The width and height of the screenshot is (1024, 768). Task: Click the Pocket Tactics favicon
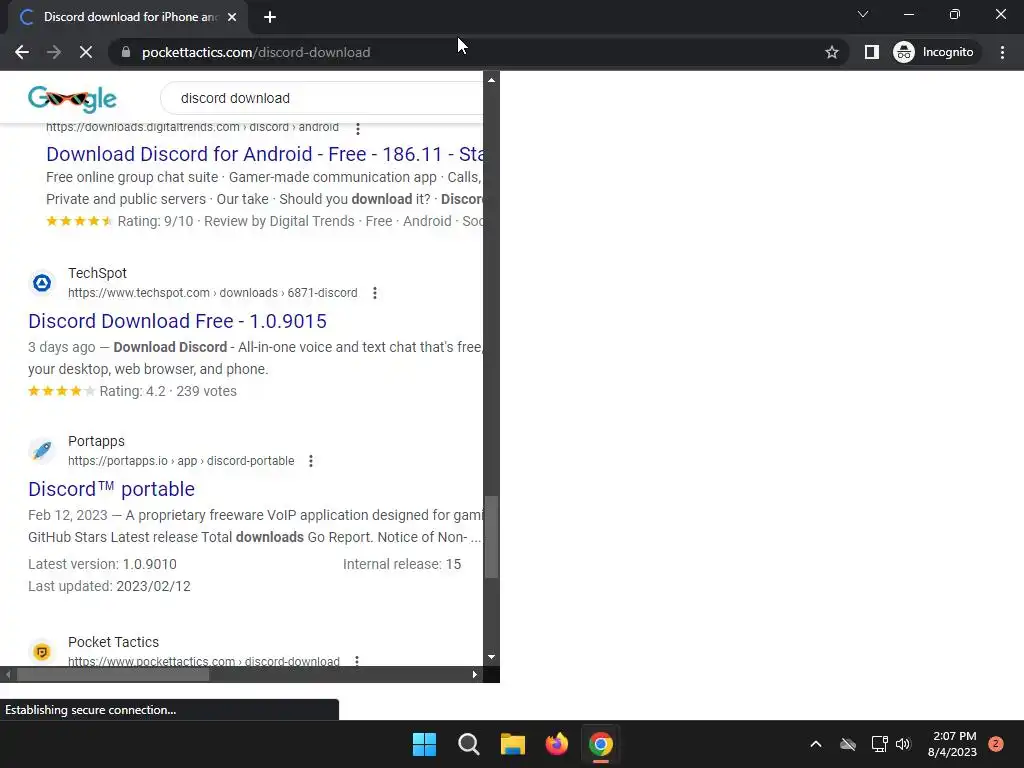tap(42, 652)
